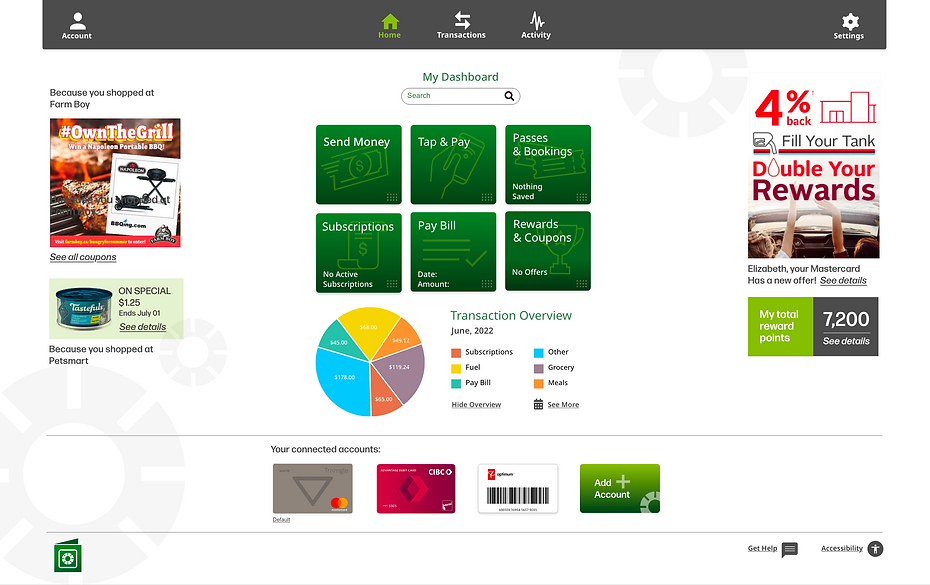Select the PC Optimum barcode card
This screenshot has height=585, width=930.
[518, 488]
